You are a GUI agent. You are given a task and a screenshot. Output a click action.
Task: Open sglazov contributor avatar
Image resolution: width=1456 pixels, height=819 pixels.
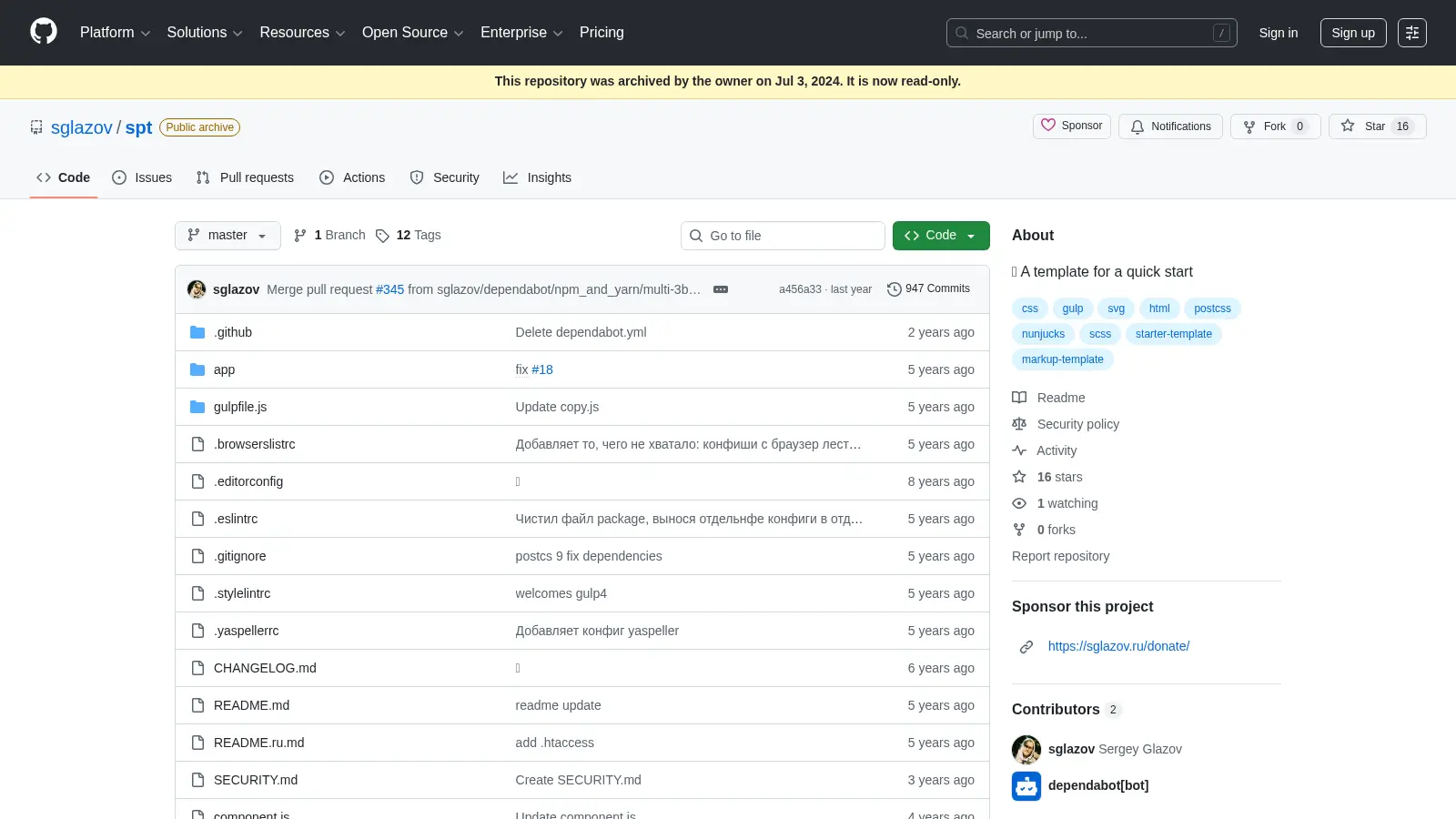(1026, 750)
